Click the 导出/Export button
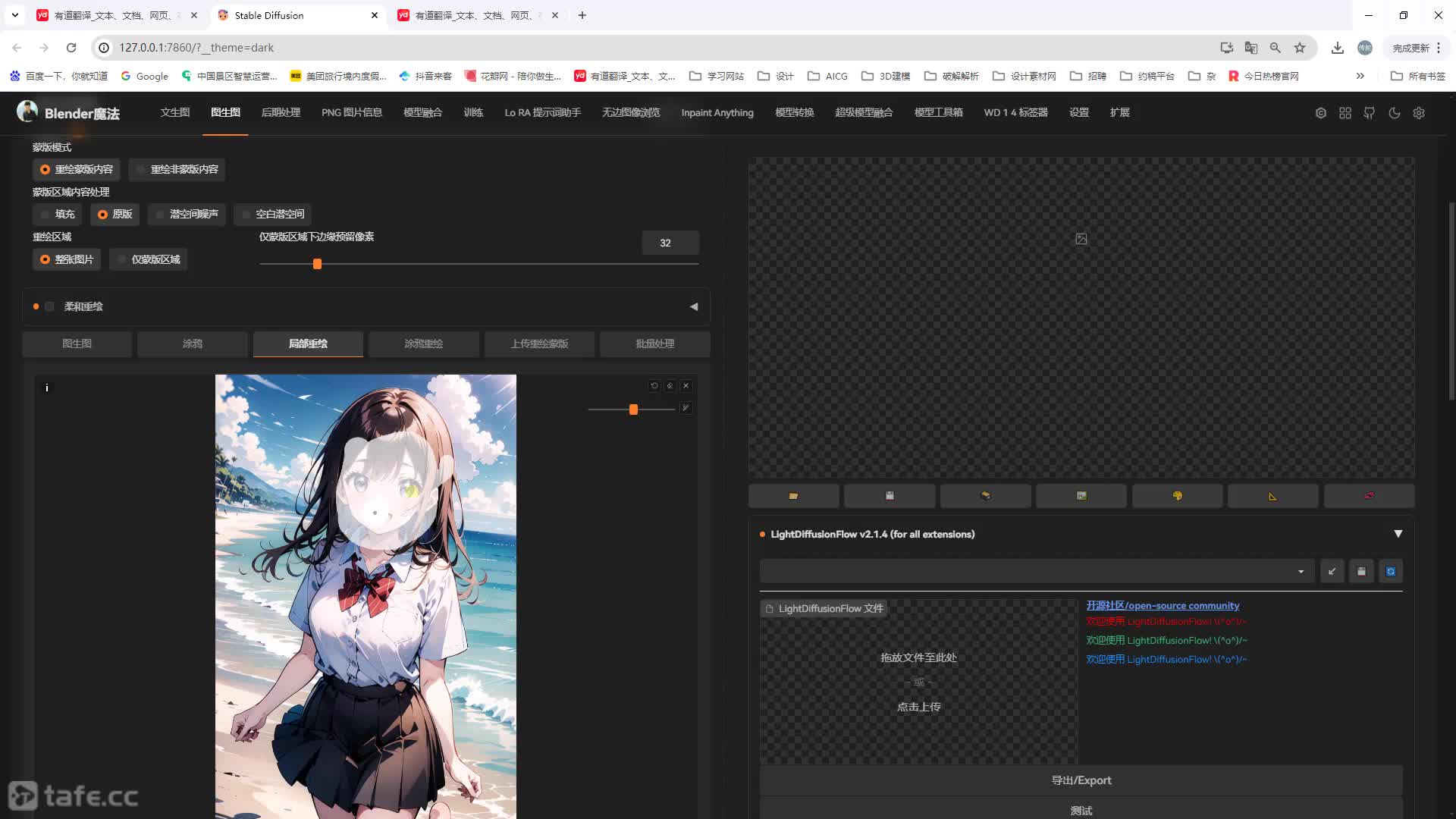The height and width of the screenshot is (819, 1456). tap(1081, 780)
